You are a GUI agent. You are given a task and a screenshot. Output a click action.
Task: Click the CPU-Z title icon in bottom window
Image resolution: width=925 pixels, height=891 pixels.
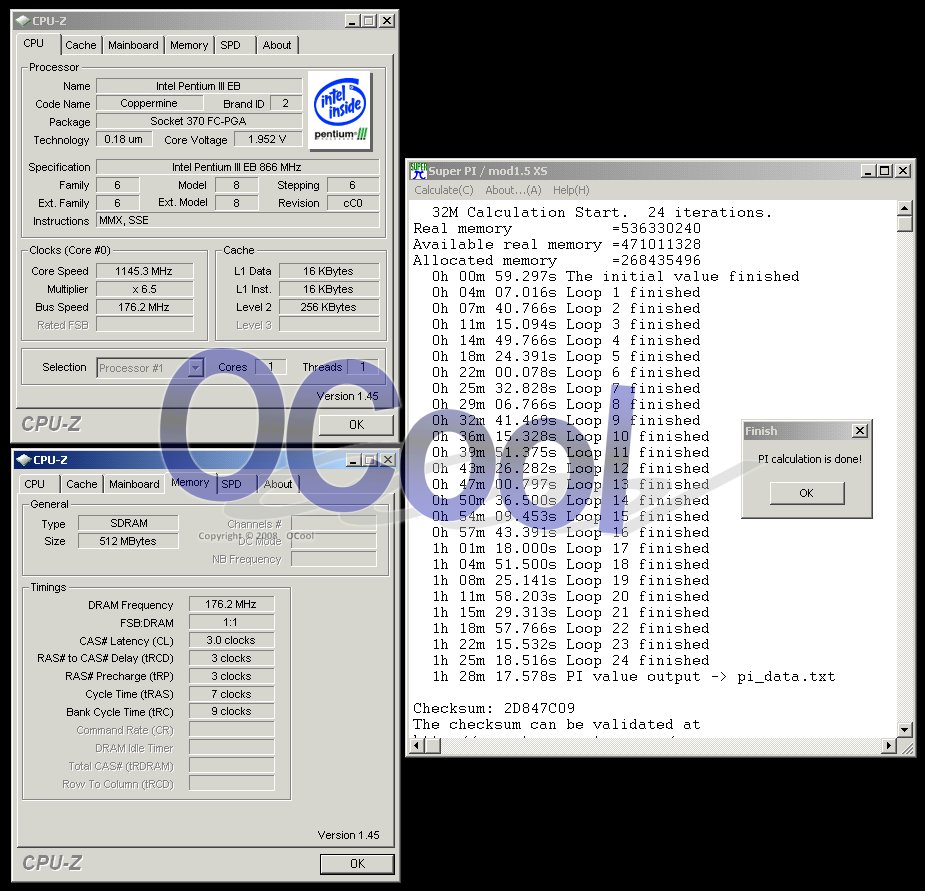[x=24, y=460]
